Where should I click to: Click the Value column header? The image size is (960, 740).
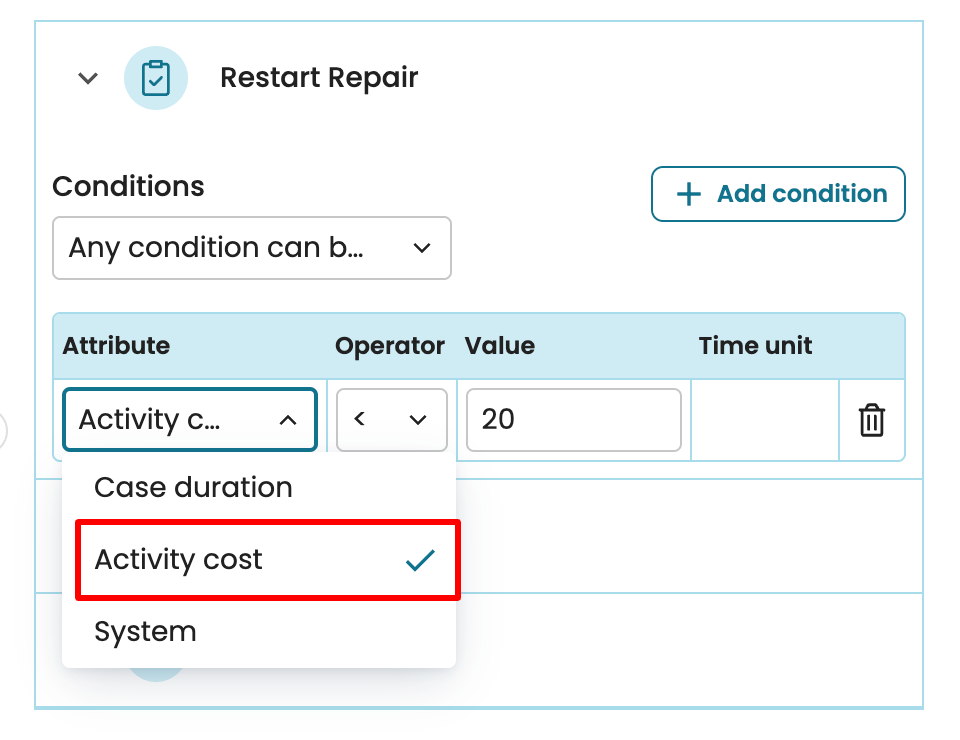coord(500,346)
